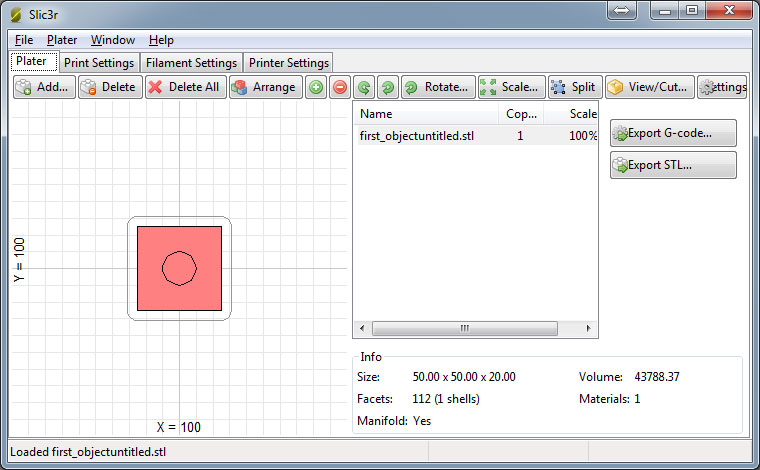Click the Manifold value Yes

coord(422,421)
